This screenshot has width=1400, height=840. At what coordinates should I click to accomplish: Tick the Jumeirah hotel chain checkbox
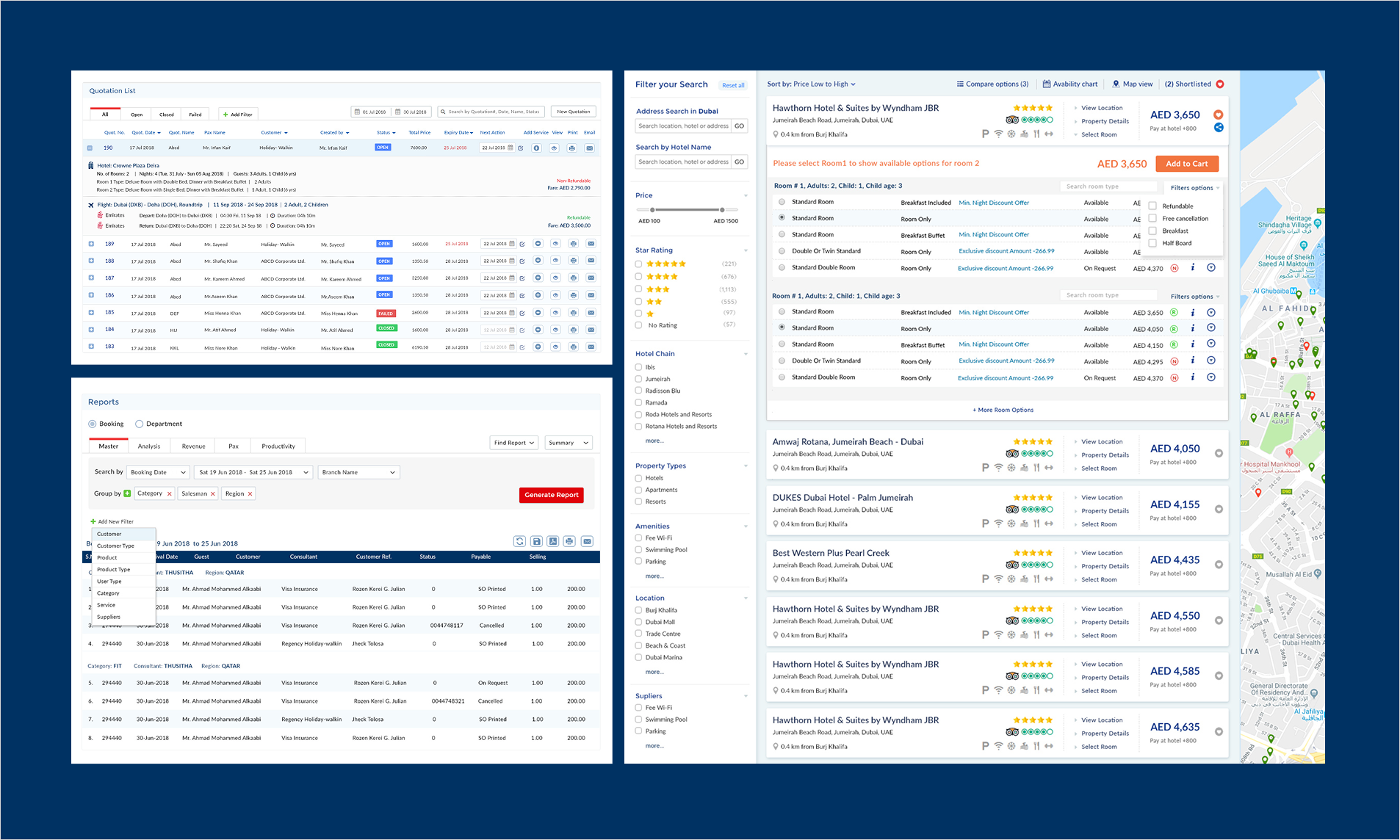[x=638, y=379]
